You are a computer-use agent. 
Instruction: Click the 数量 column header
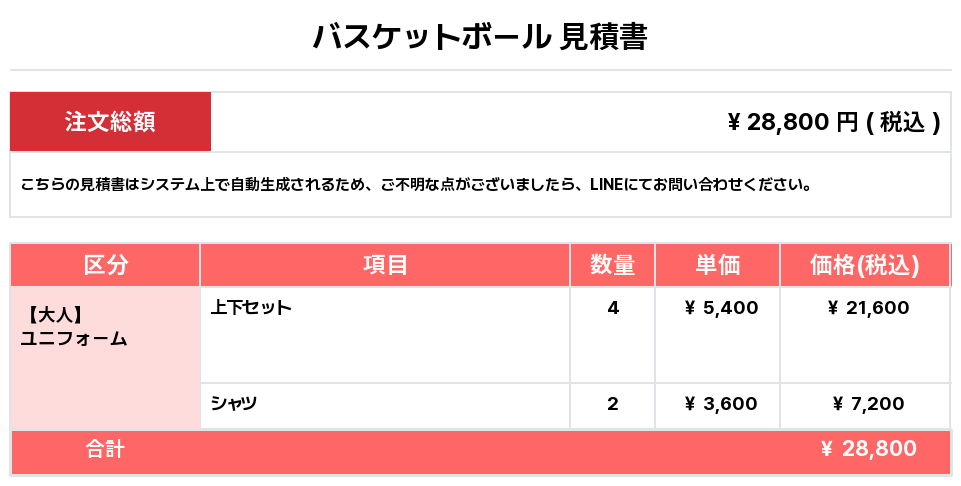[612, 265]
